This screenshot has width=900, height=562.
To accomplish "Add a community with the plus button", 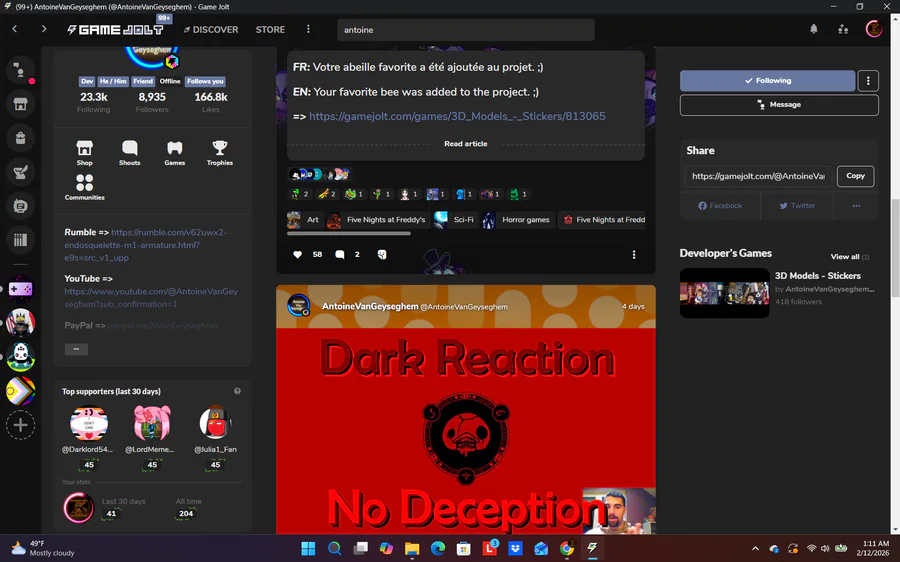I will [20, 425].
